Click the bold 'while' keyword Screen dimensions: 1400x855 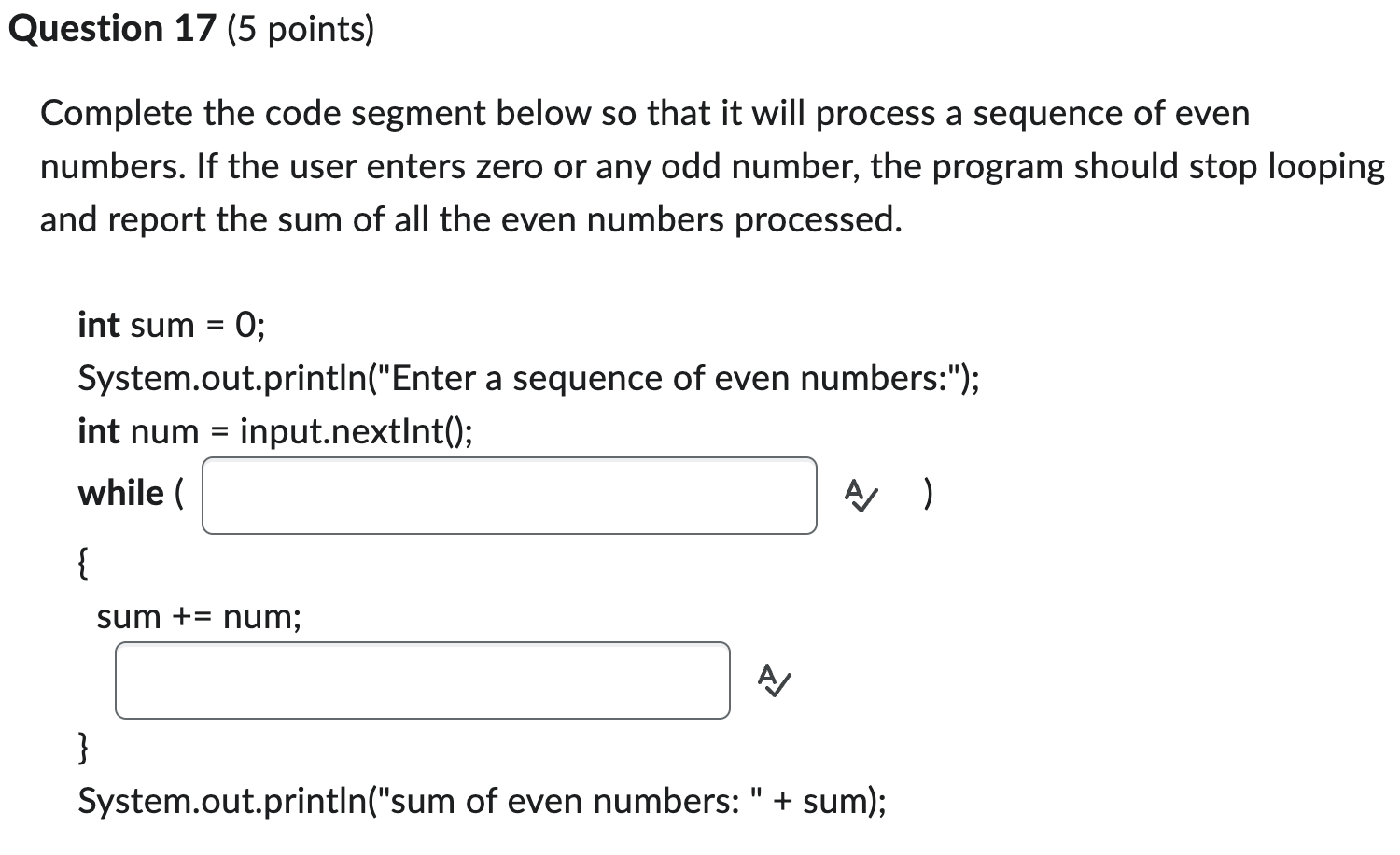(x=121, y=492)
